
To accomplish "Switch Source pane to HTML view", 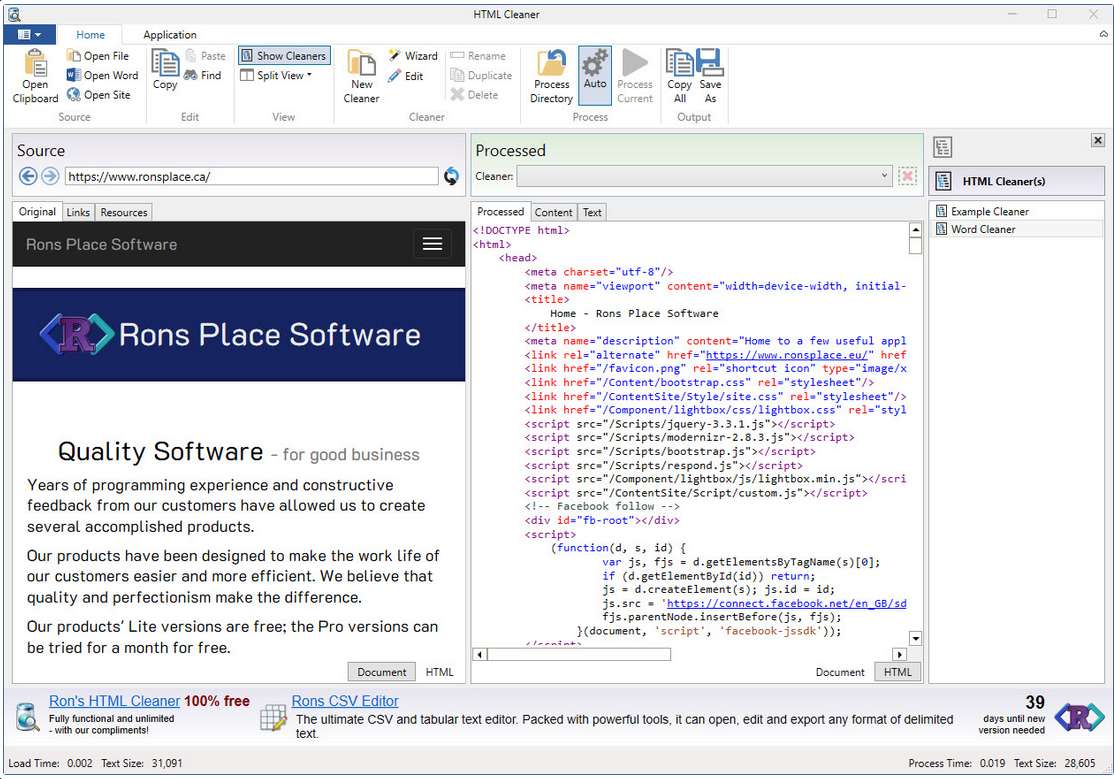I will 440,672.
